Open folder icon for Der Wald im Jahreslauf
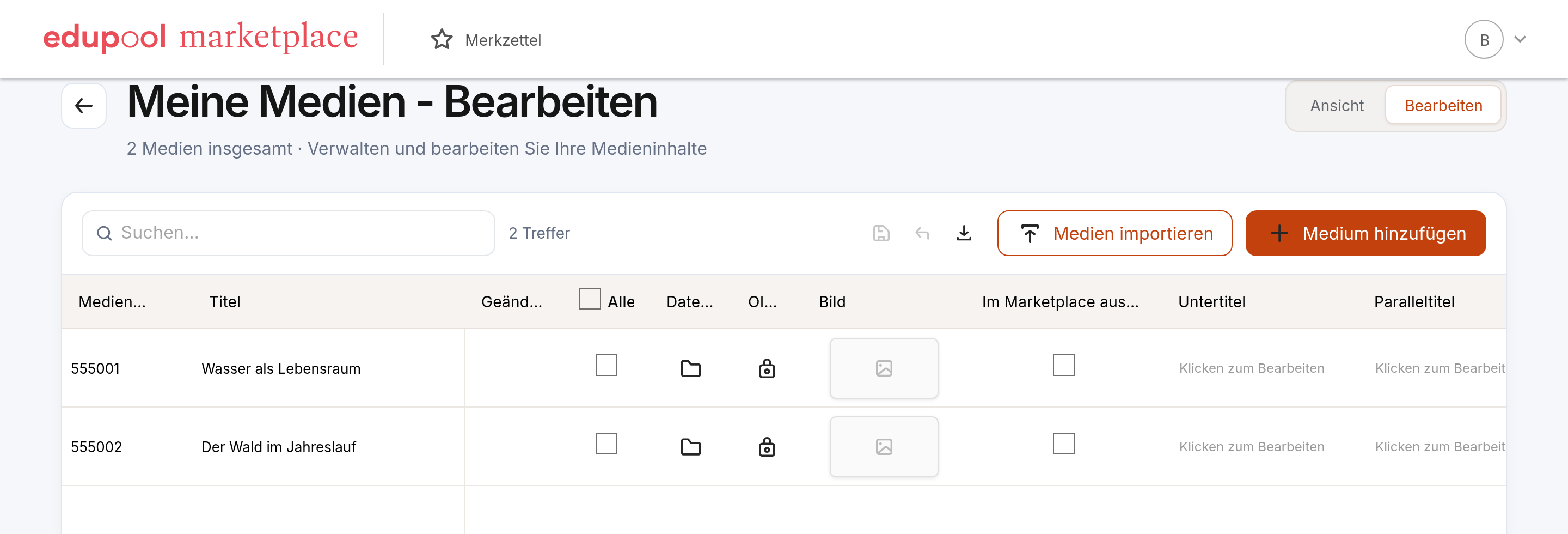Screen dimensions: 1568x534 [690, 447]
